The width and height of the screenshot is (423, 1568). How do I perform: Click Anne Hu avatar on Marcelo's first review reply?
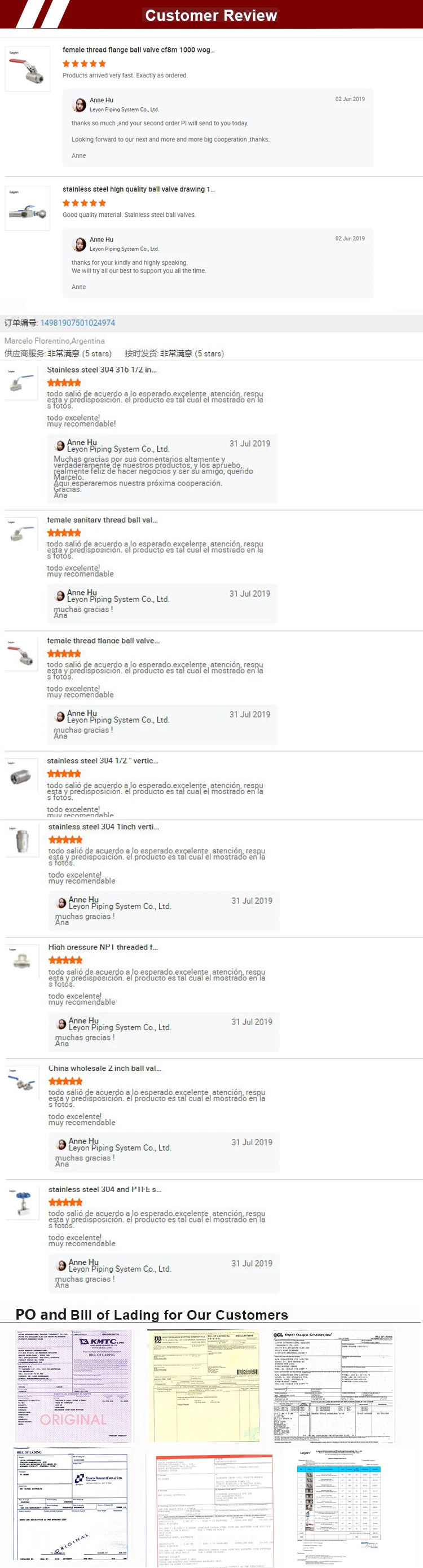pyautogui.click(x=60, y=445)
